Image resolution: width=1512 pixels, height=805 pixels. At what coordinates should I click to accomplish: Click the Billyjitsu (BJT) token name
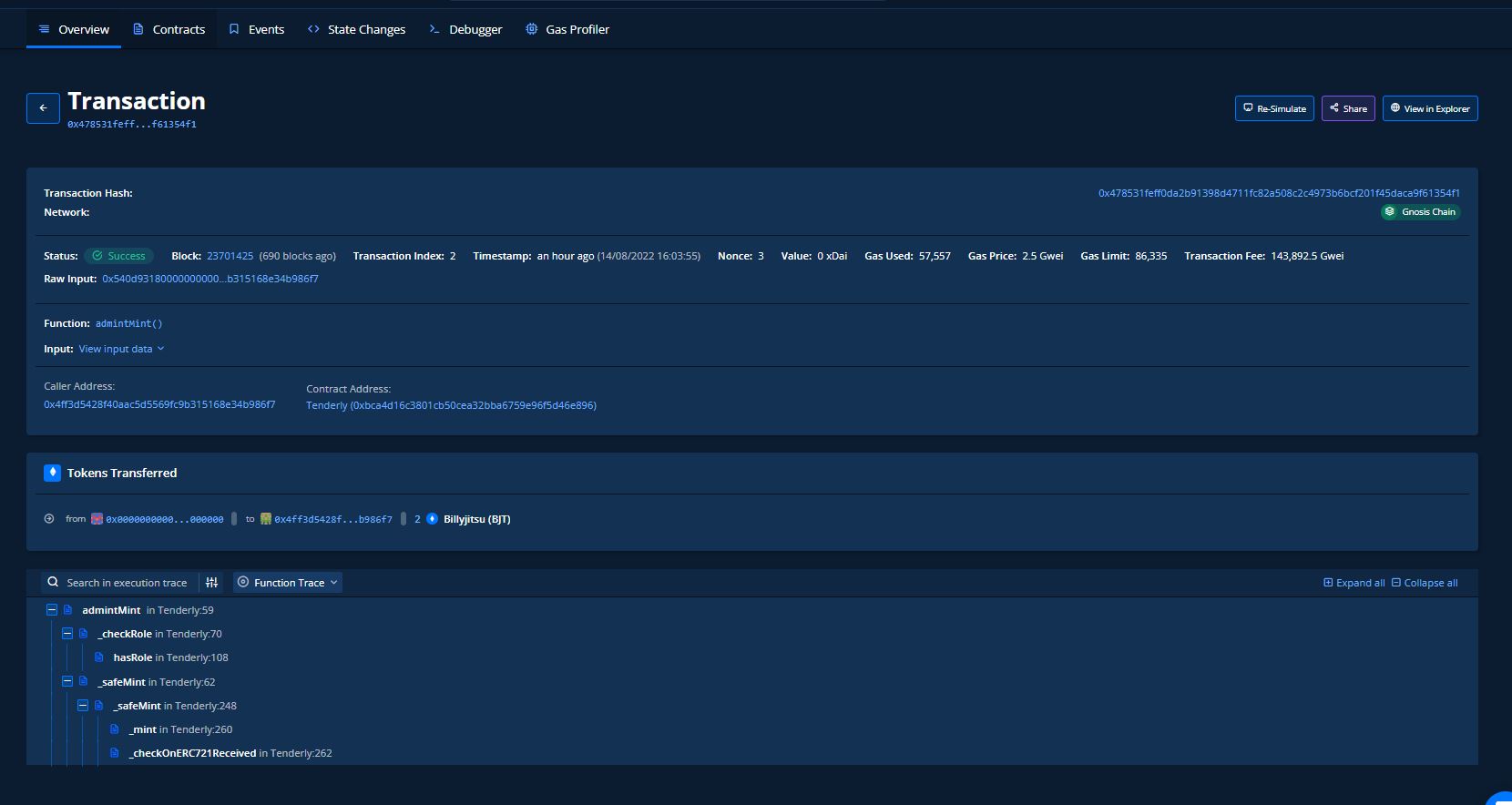[x=477, y=519]
